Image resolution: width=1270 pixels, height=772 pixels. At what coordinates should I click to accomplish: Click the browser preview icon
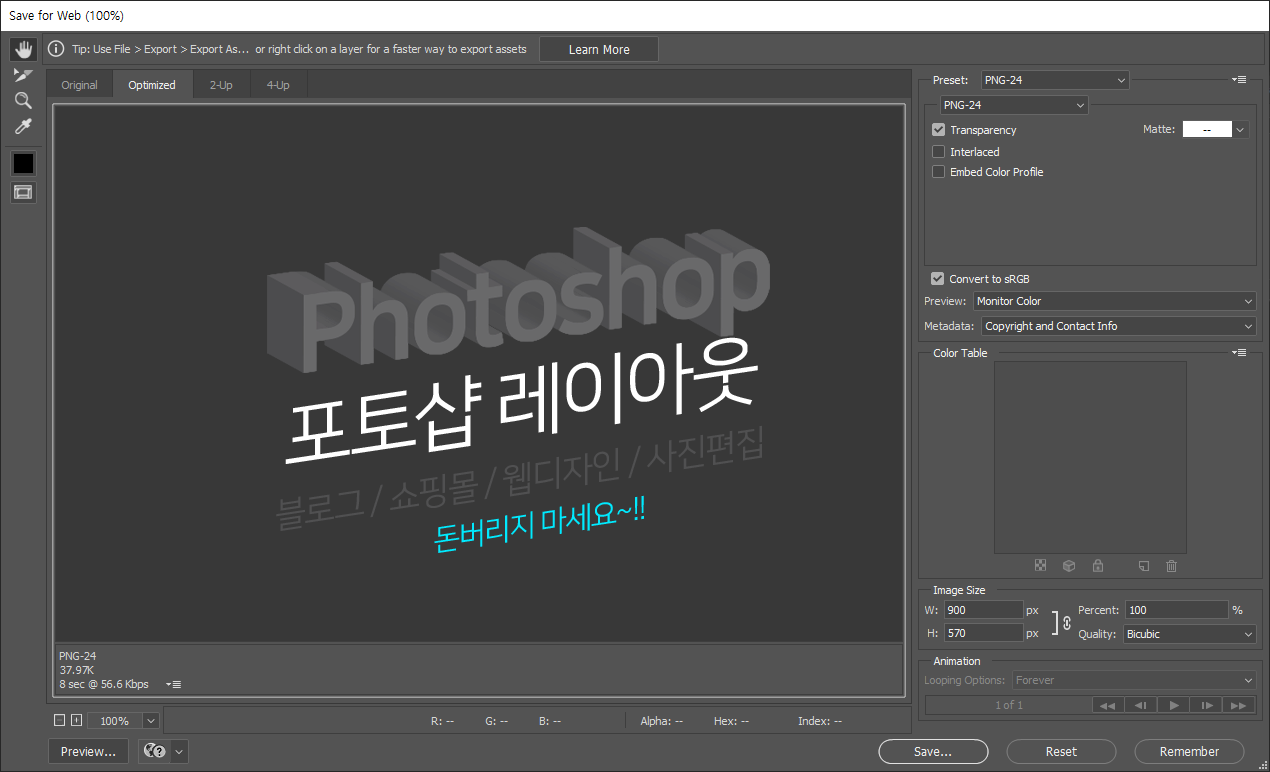(x=154, y=751)
